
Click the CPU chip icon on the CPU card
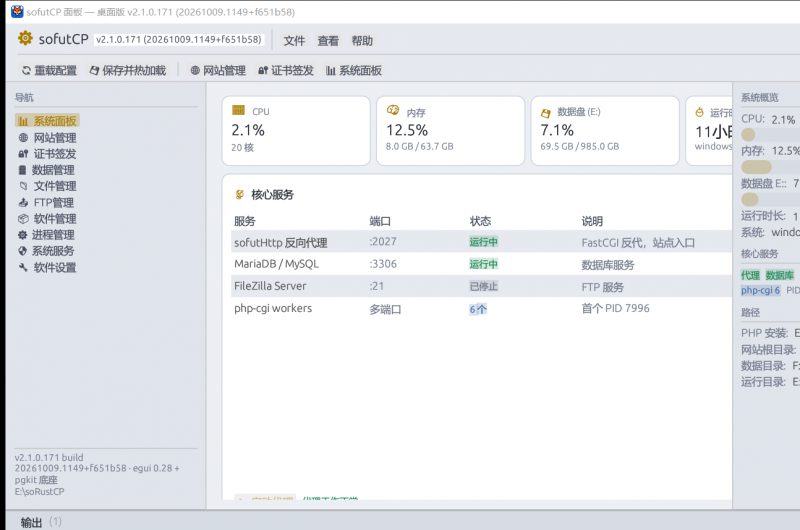coord(238,110)
